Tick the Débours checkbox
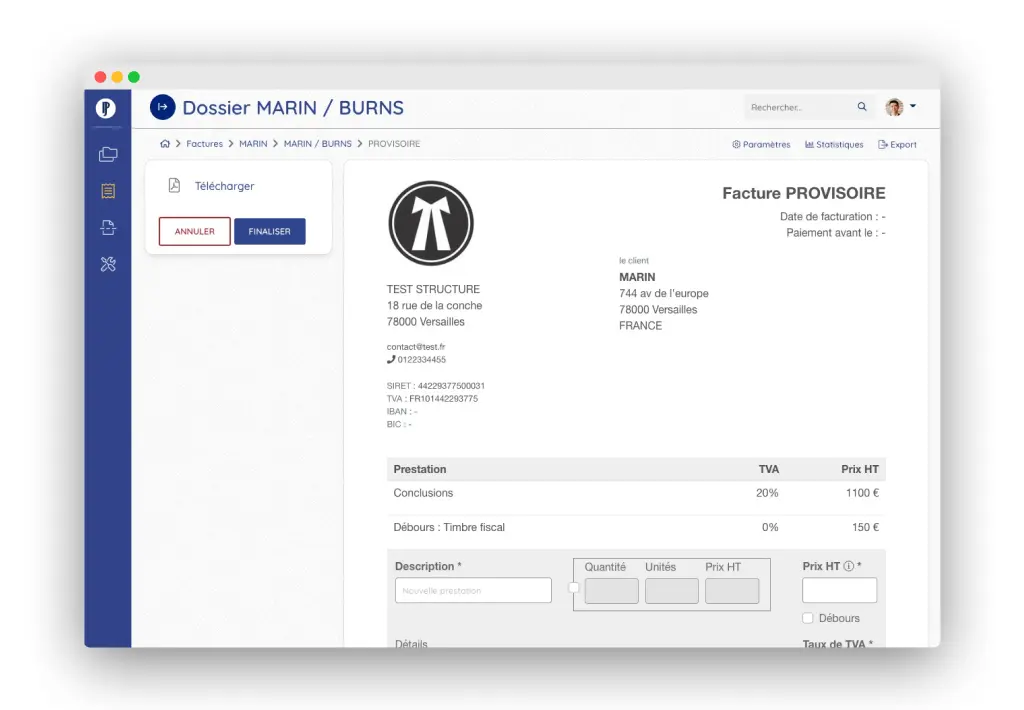This screenshot has width=1024, height=710. click(x=808, y=618)
